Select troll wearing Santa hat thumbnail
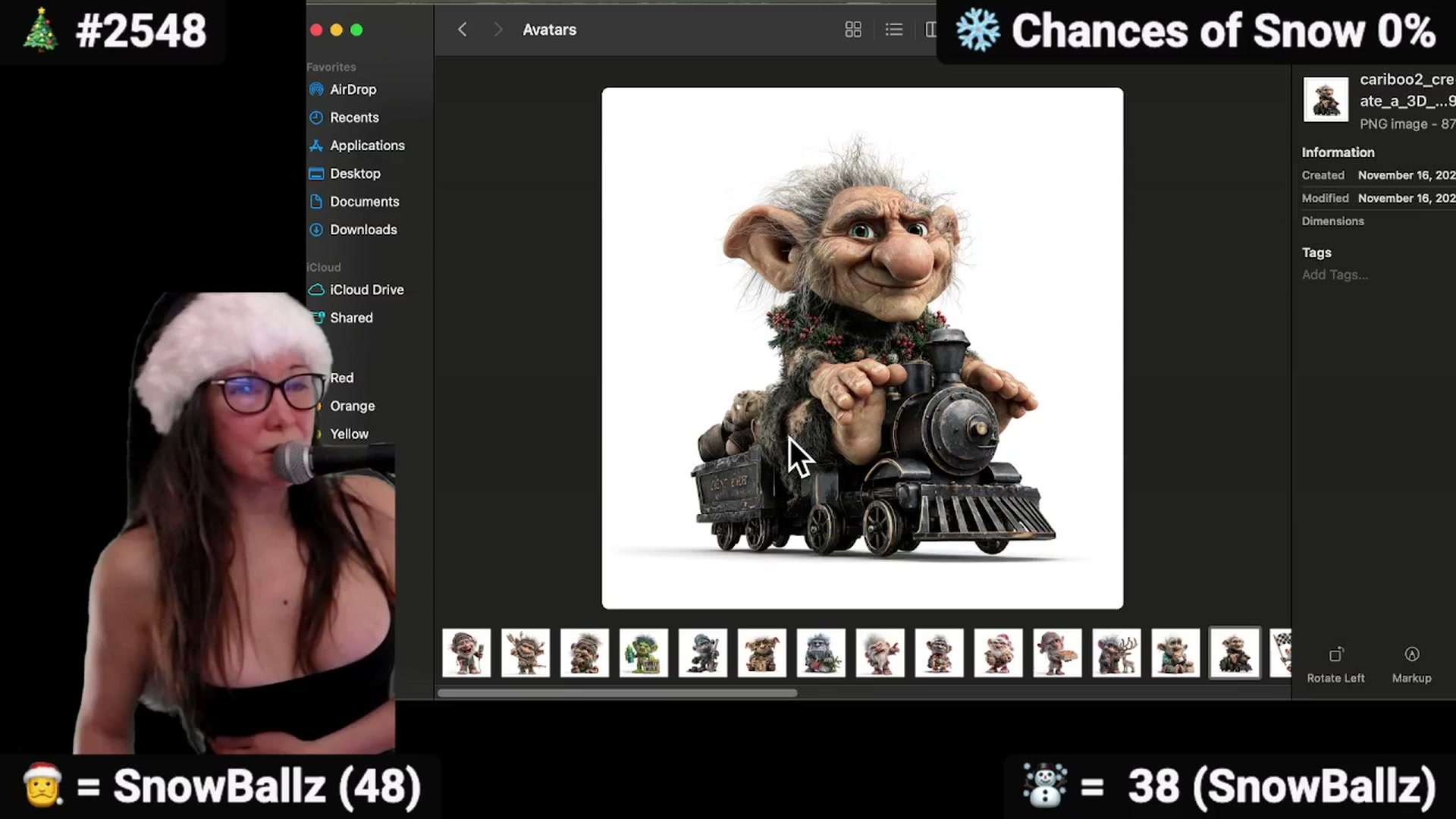This screenshot has height=819, width=1456. coord(998,652)
